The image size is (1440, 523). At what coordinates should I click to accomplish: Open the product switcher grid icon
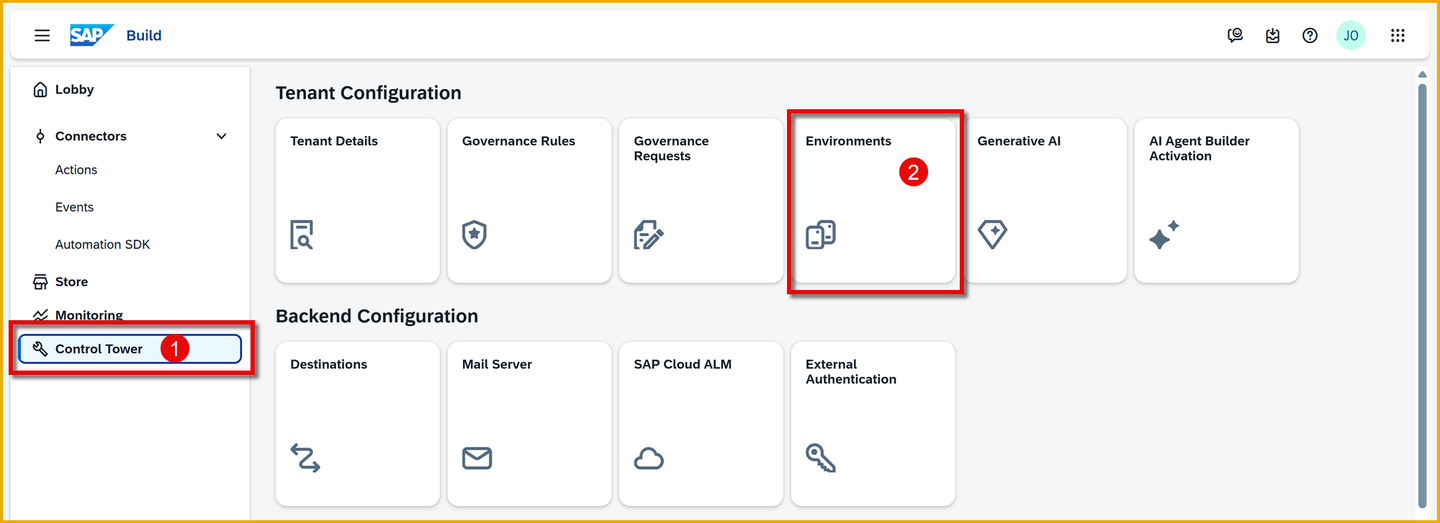(1398, 35)
